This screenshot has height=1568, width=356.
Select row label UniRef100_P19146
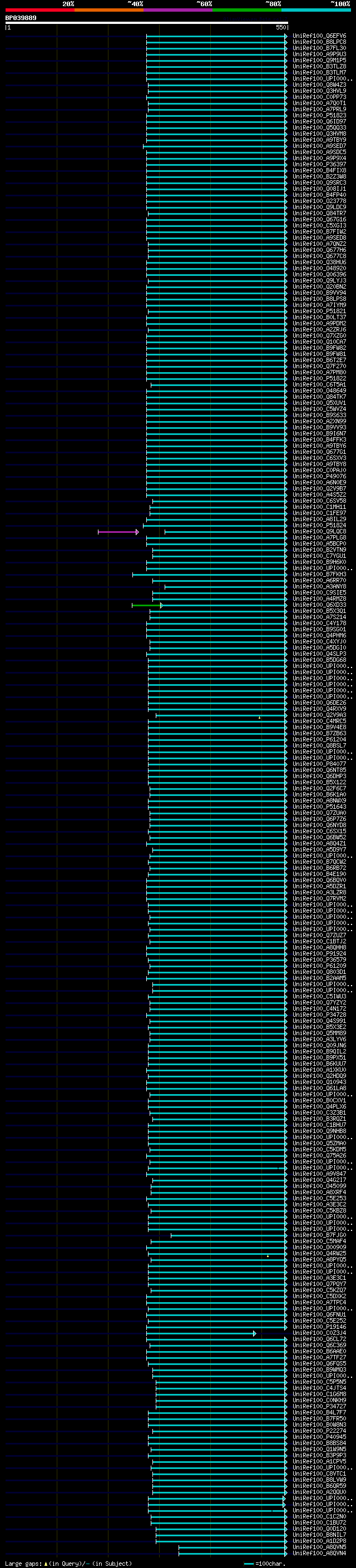[319, 1327]
